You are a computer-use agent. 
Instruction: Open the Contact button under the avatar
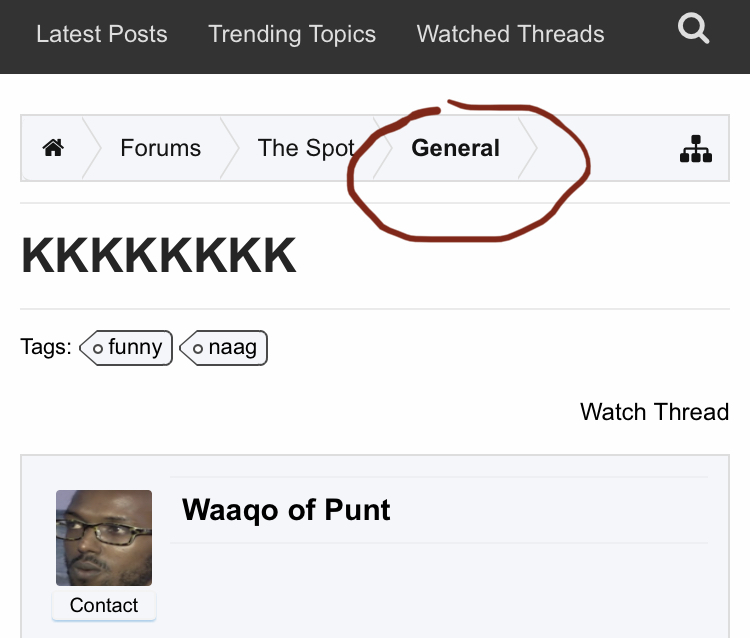point(104,605)
